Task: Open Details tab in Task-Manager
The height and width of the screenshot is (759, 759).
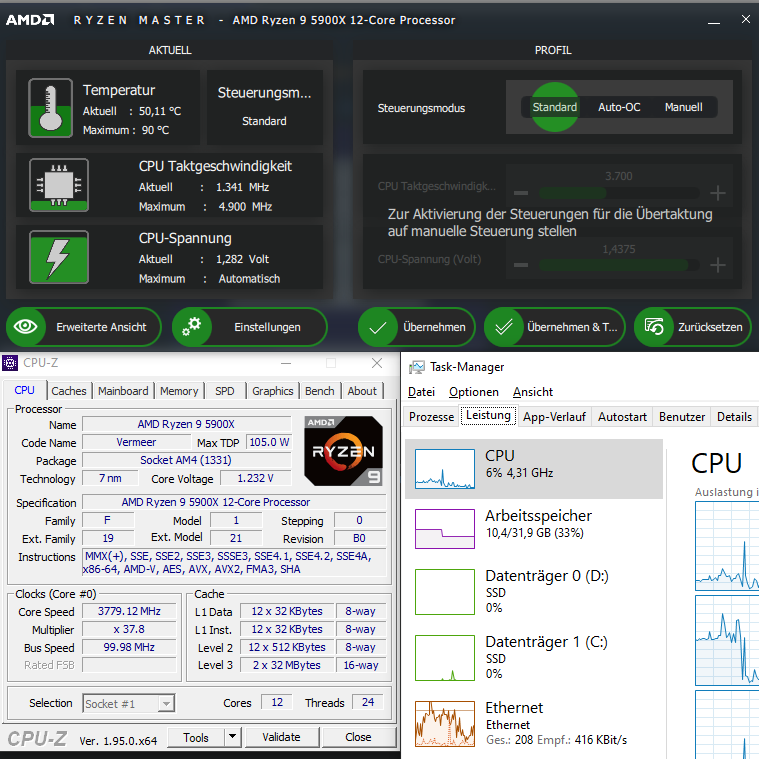Action: pos(734,416)
